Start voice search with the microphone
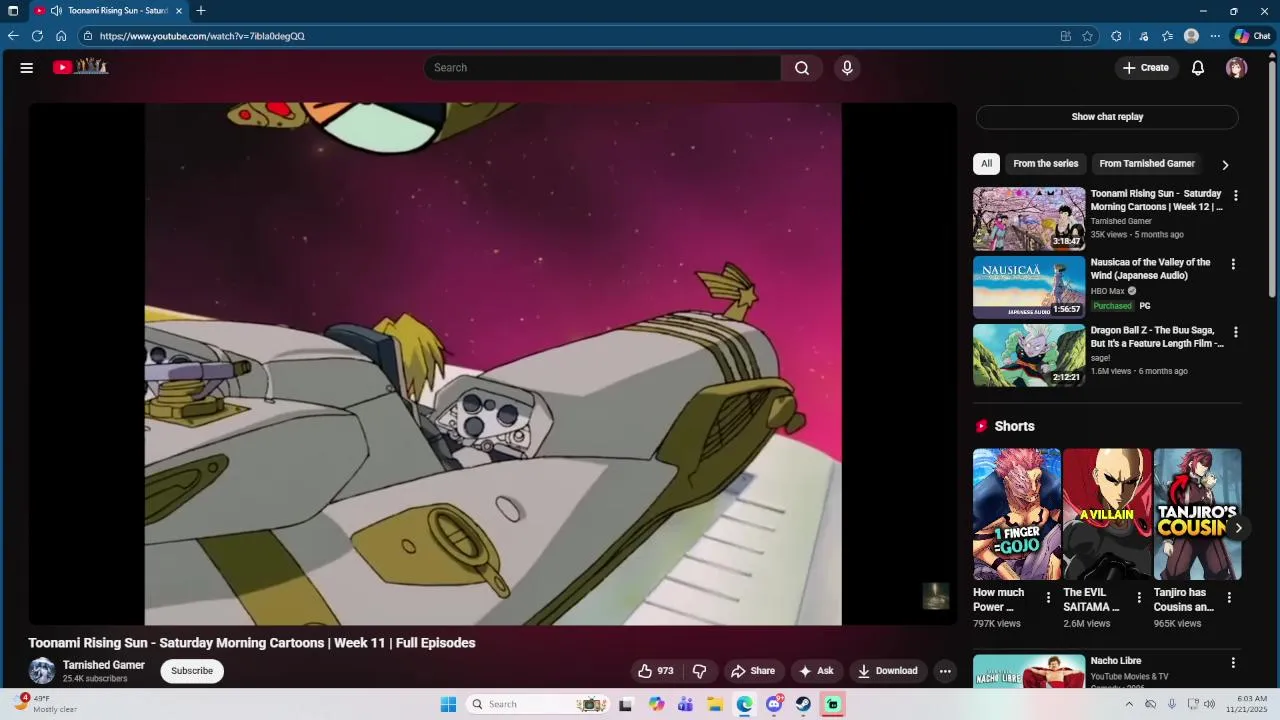This screenshot has height=720, width=1280. click(x=847, y=68)
